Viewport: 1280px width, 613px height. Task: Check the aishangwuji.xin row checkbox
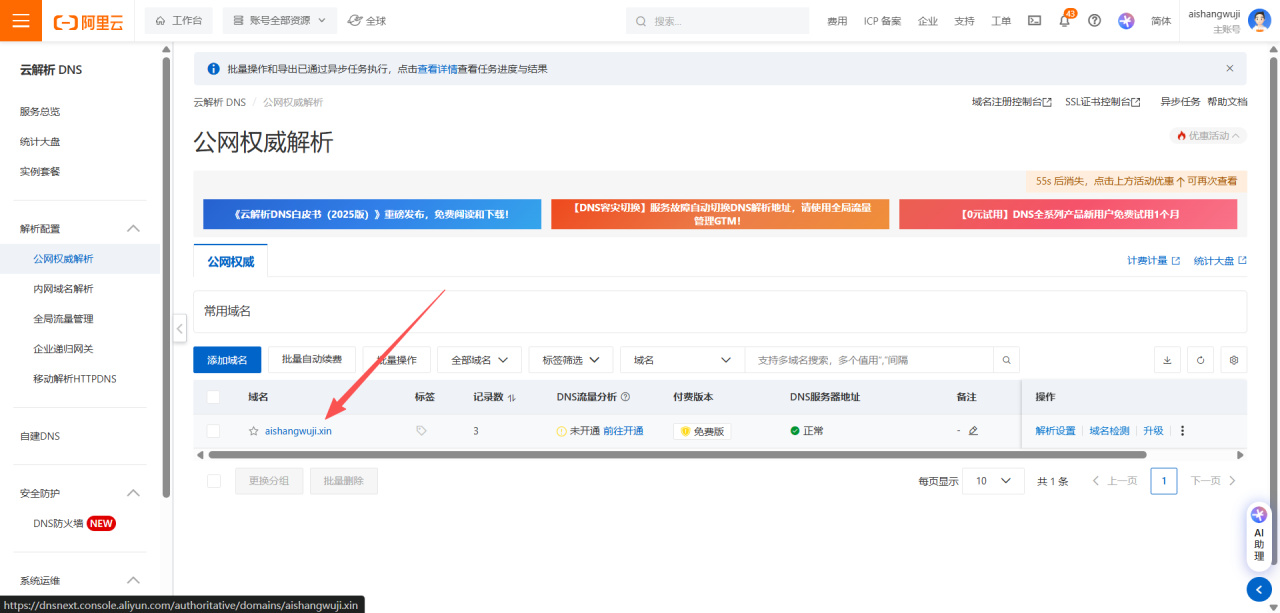point(213,431)
